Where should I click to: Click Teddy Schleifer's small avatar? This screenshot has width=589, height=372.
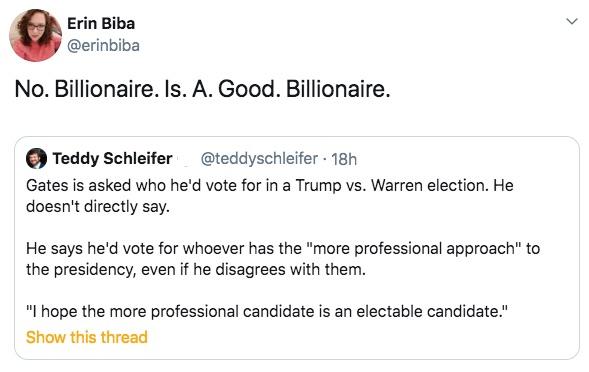tap(36, 159)
